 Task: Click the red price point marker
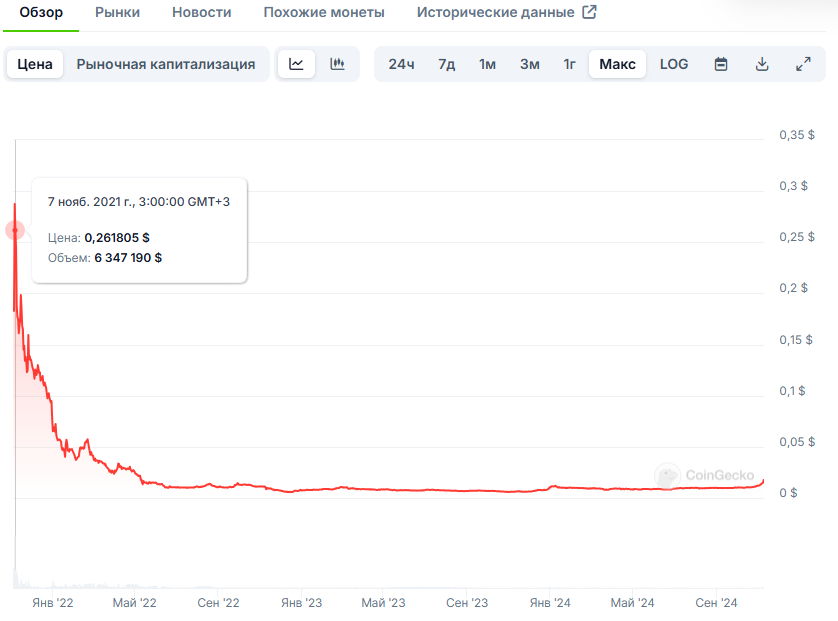coord(15,230)
